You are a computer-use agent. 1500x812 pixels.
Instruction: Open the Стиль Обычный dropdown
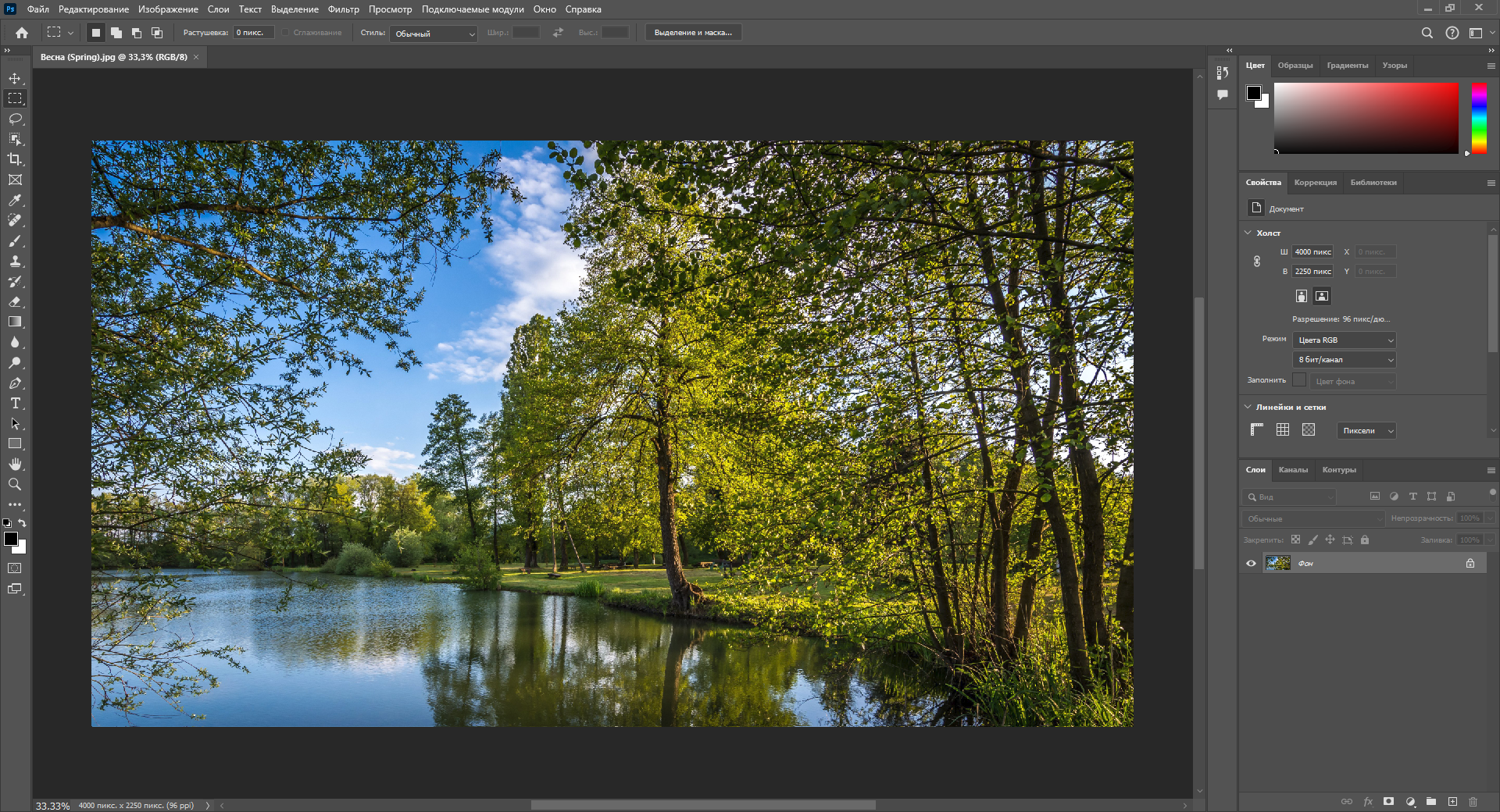pyautogui.click(x=434, y=34)
